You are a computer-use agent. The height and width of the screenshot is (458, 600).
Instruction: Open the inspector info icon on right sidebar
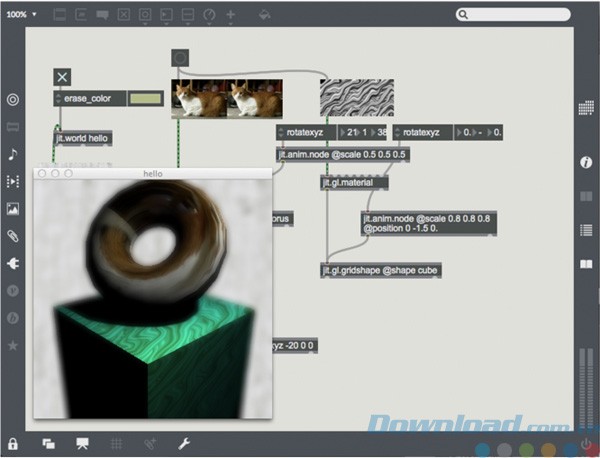(586, 162)
